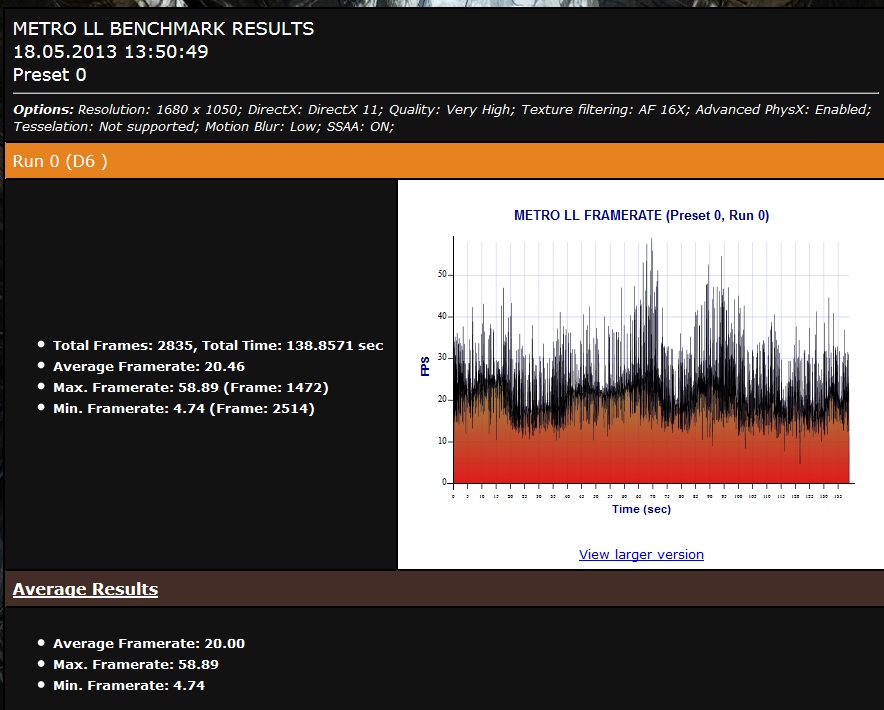Click the chart title METRO LL FRAMERATE
The height and width of the screenshot is (710, 884).
pyautogui.click(x=642, y=215)
